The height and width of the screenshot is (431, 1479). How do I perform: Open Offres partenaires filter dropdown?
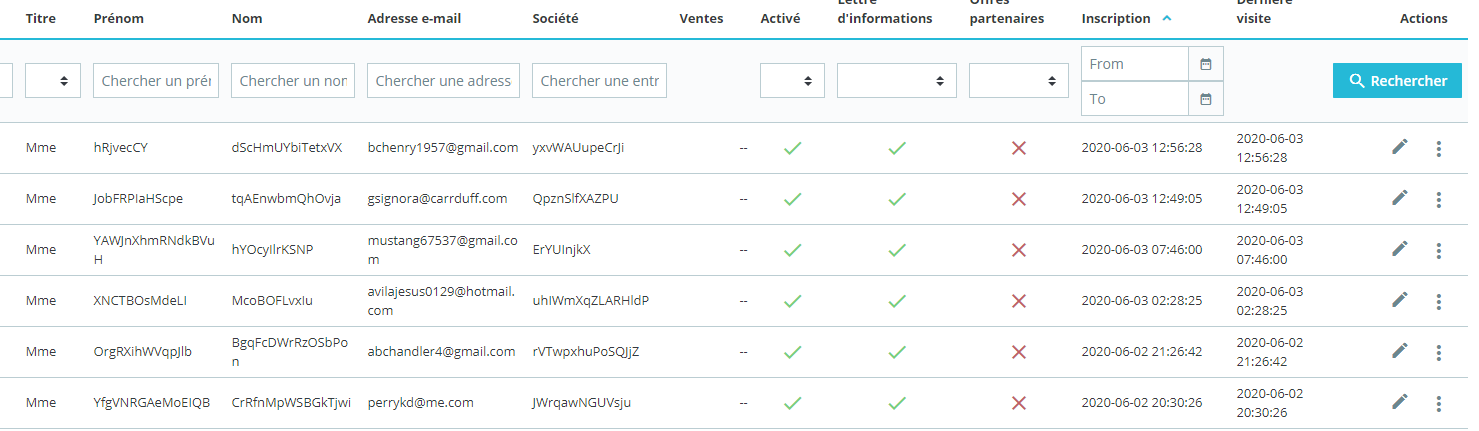pyautogui.click(x=1018, y=81)
